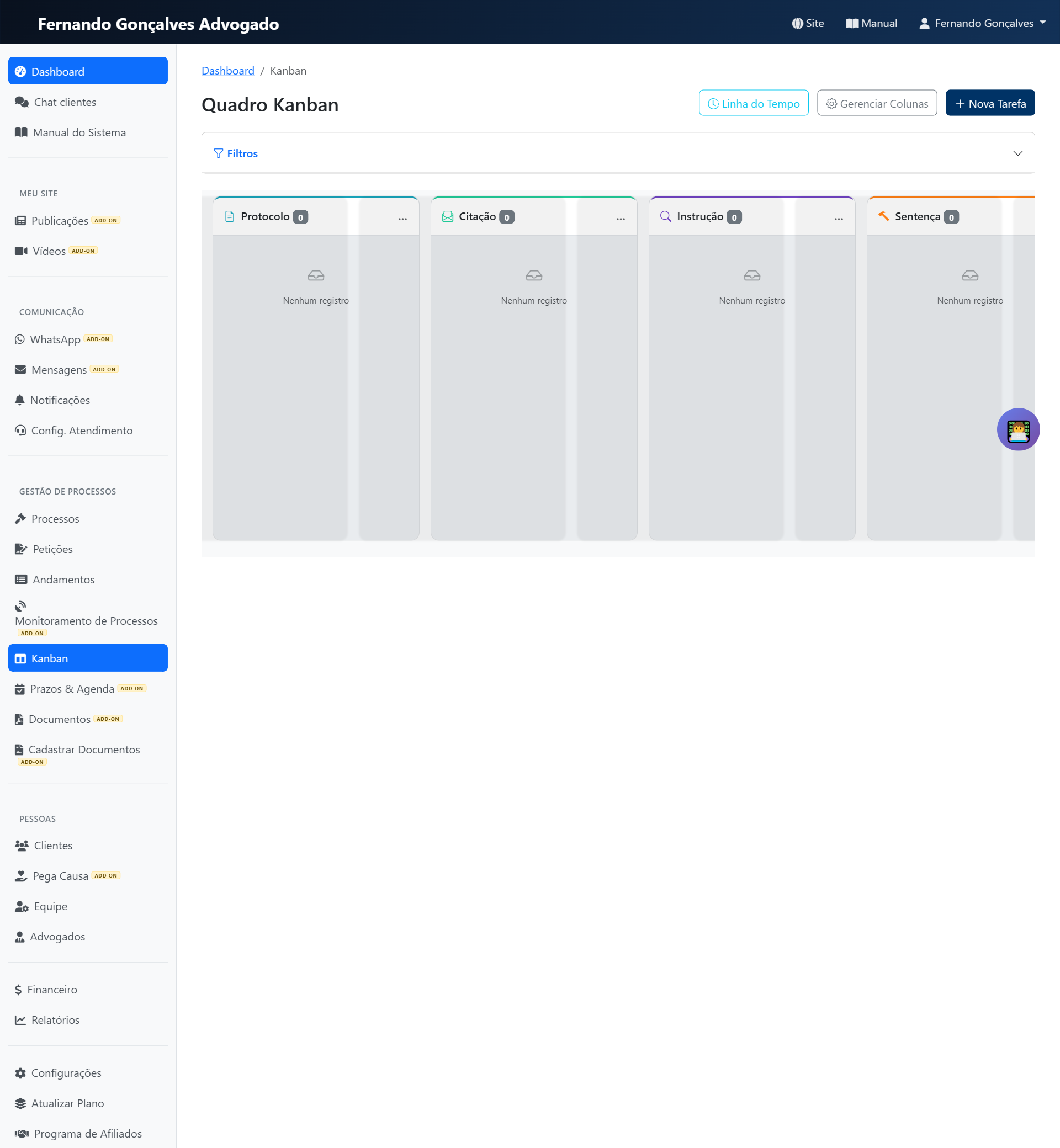Open the floating chatbot assistant icon
Image resolution: width=1060 pixels, height=1148 pixels.
point(1018,429)
